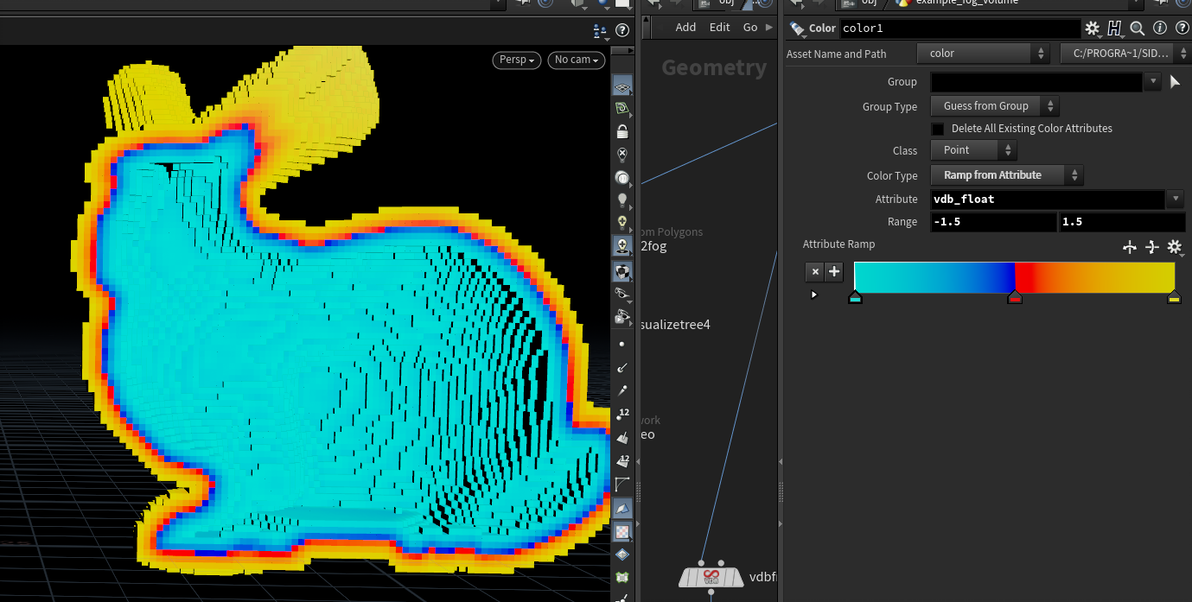Screen dimensions: 1192x602
Task: Open the Class Point dropdown
Action: point(974,150)
